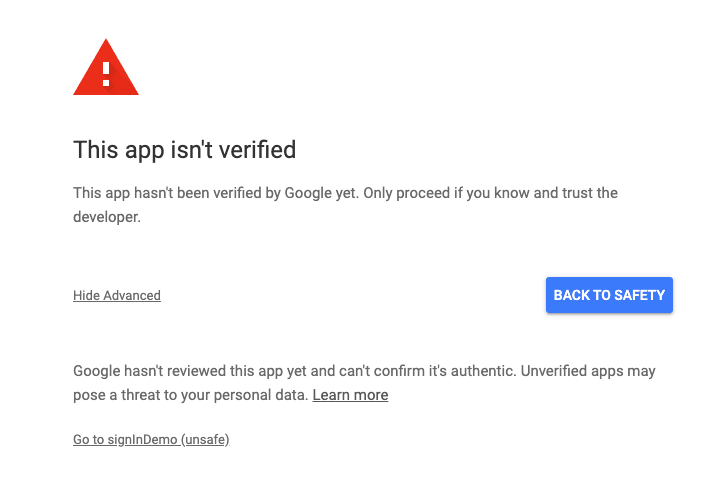Screen dimensions: 719x478
Task: Click the white exclamation mark inside the triangle
Action: tap(106, 74)
